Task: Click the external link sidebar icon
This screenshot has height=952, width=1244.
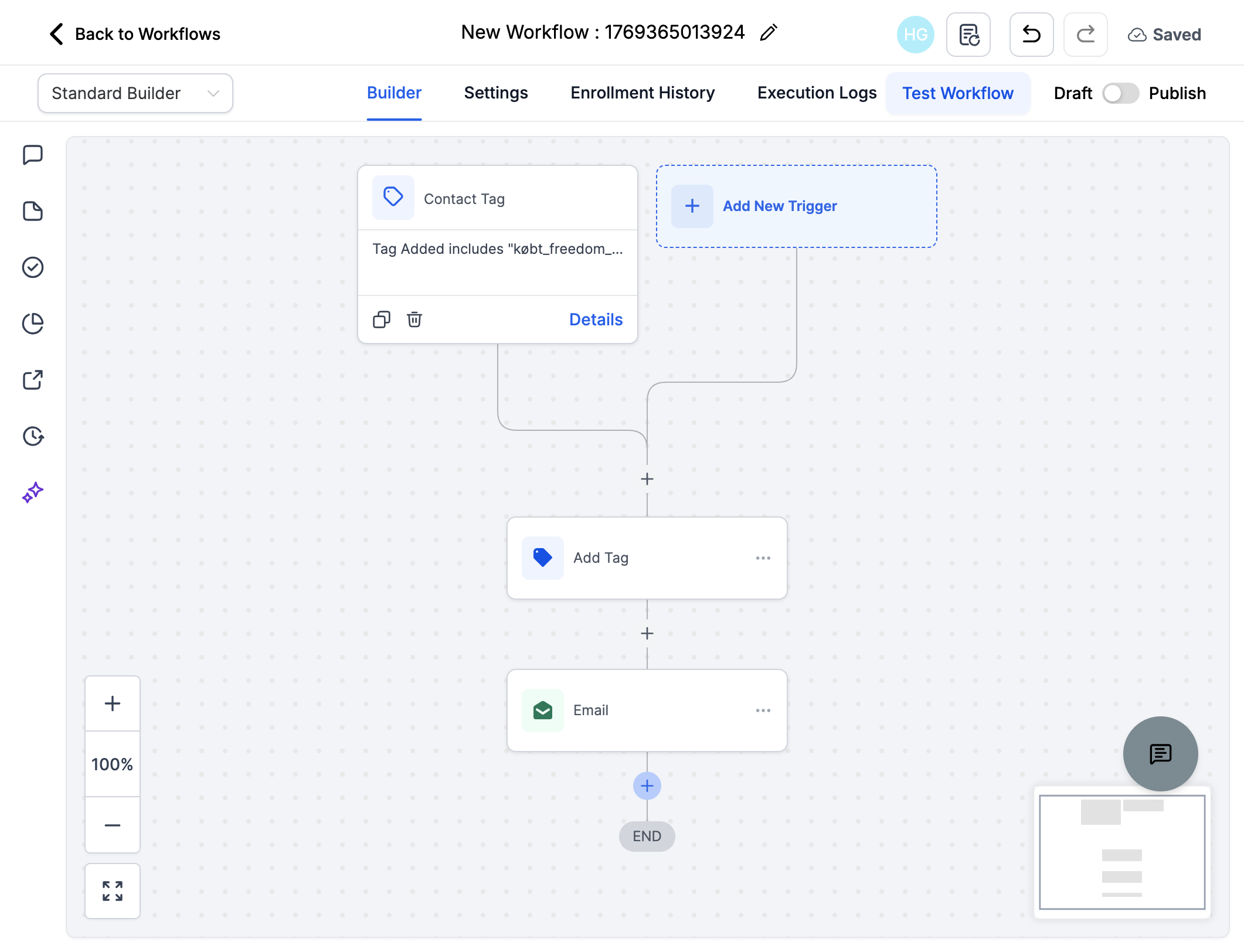Action: pos(33,380)
